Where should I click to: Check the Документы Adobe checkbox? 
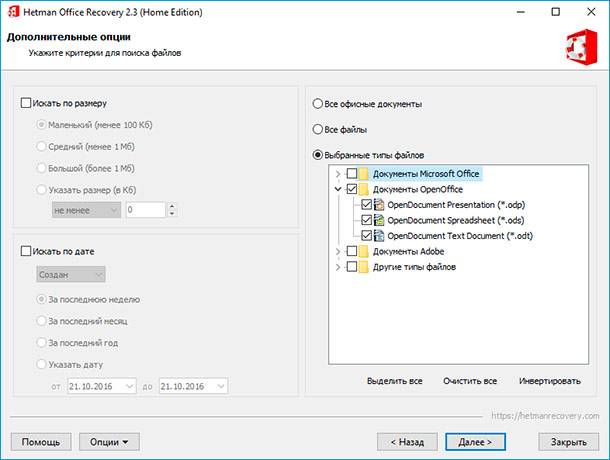click(352, 251)
